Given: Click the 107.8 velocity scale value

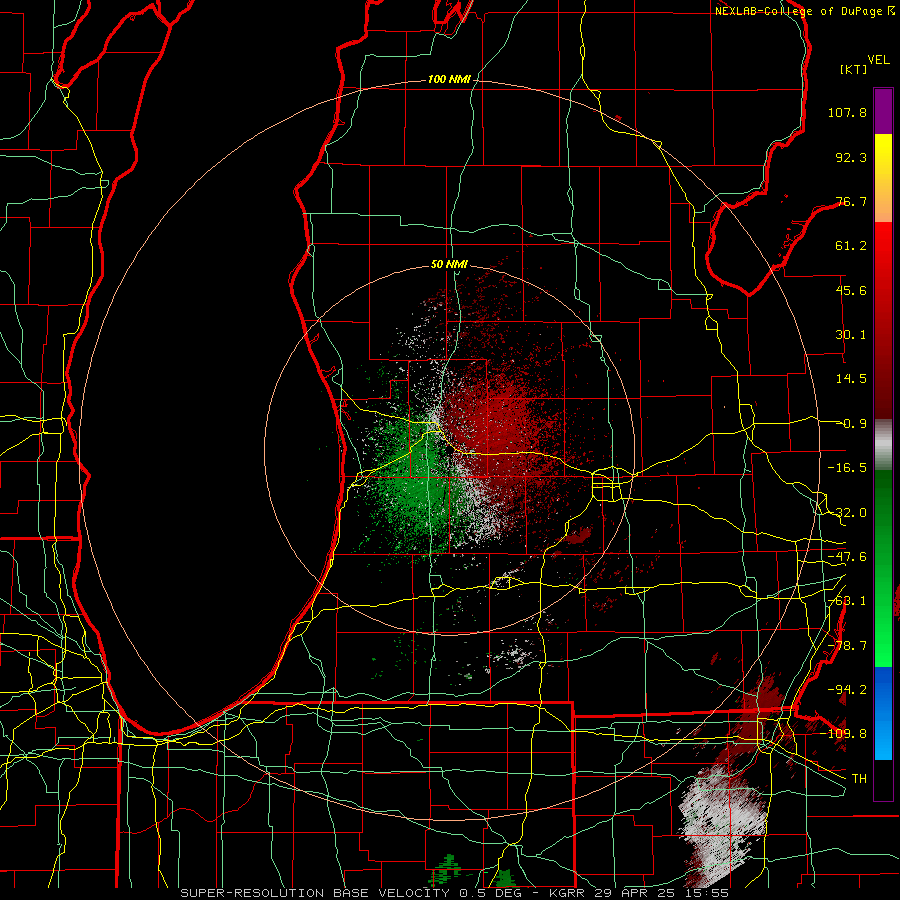Looking at the screenshot, I should coord(847,112).
